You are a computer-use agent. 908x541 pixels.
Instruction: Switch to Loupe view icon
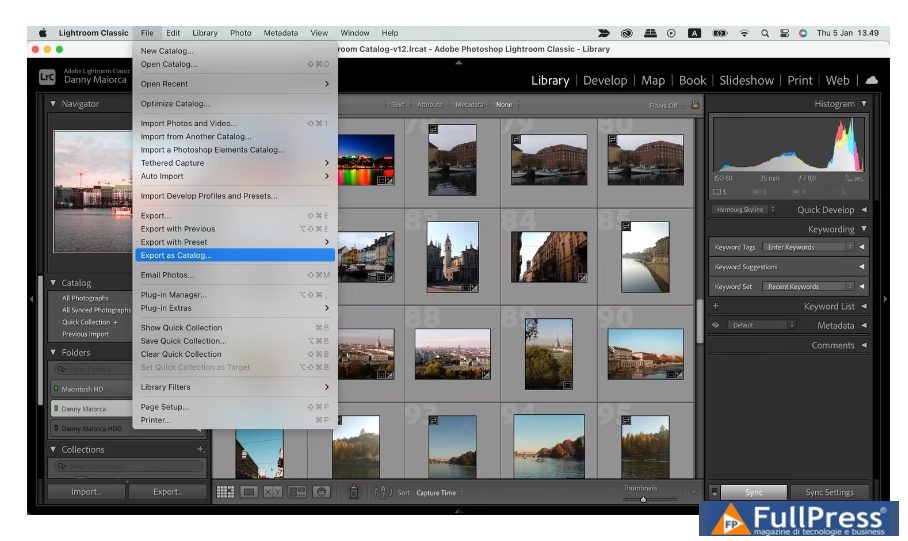click(248, 492)
